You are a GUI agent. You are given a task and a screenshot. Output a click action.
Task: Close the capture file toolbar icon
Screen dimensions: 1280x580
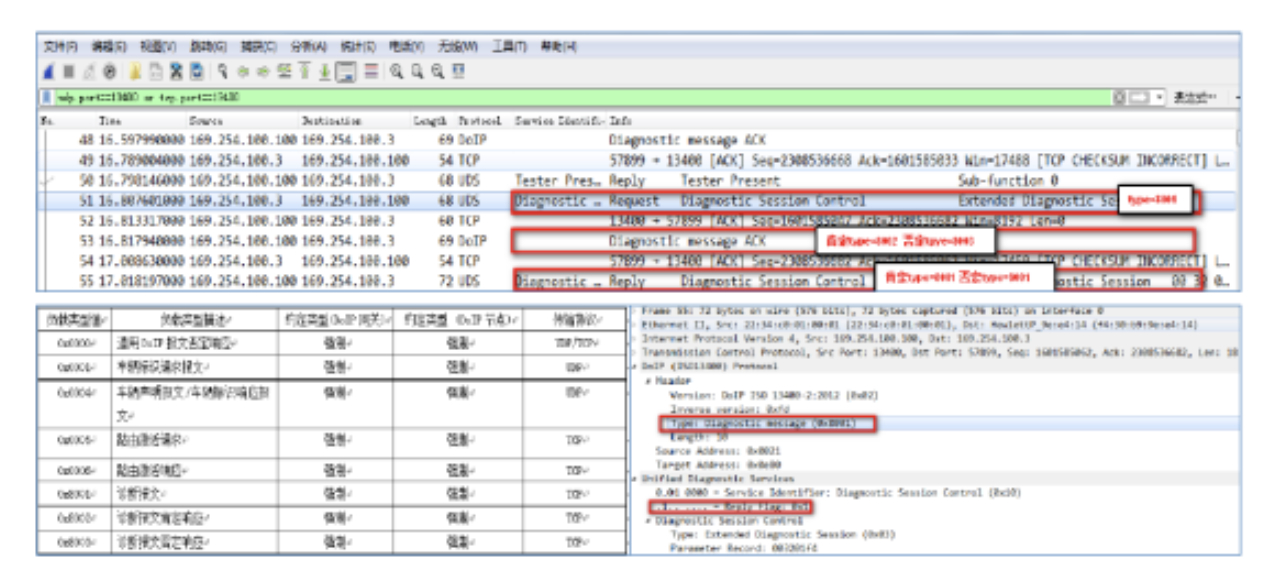(176, 71)
